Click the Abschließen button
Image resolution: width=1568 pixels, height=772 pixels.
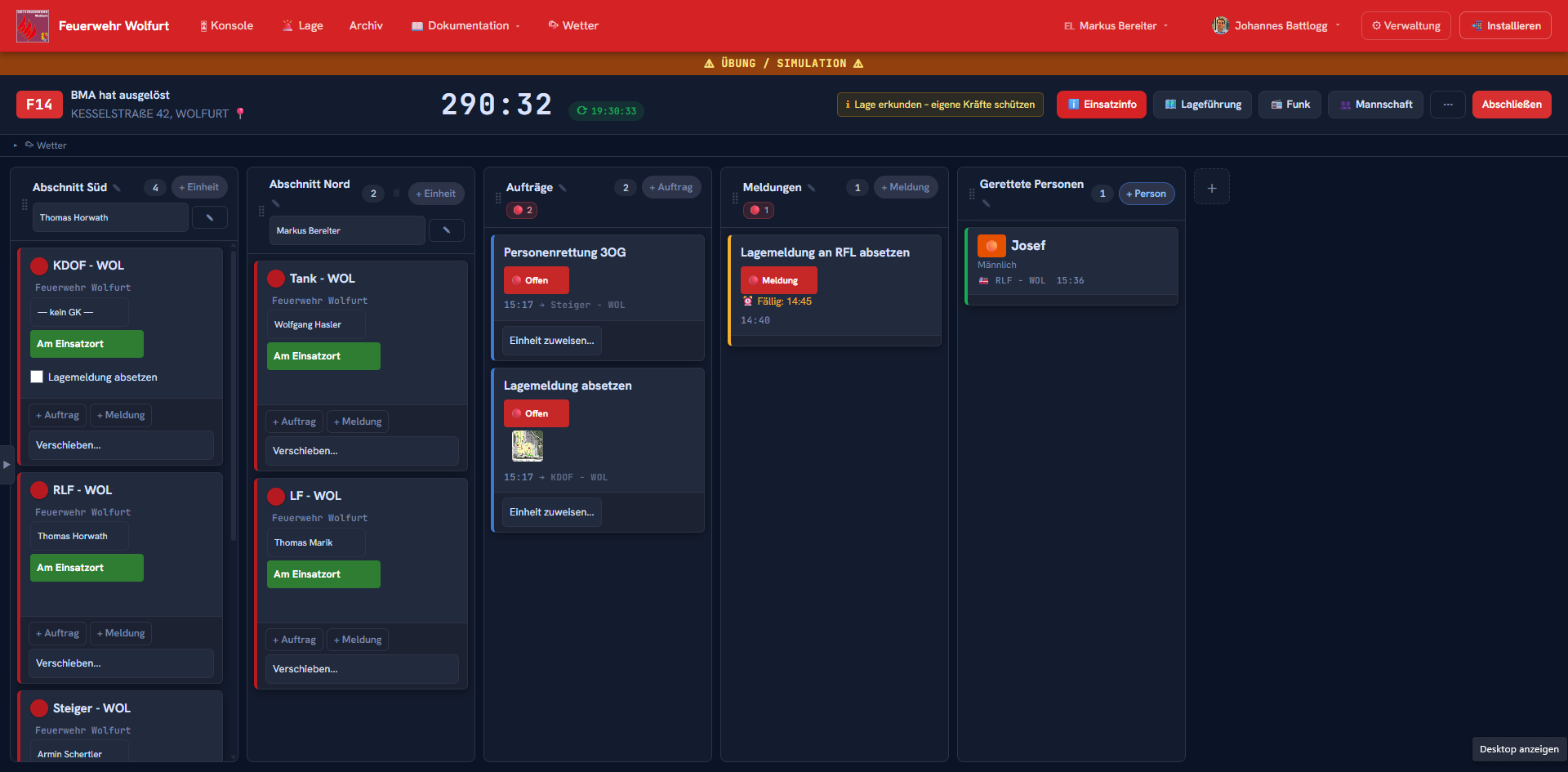click(1512, 105)
